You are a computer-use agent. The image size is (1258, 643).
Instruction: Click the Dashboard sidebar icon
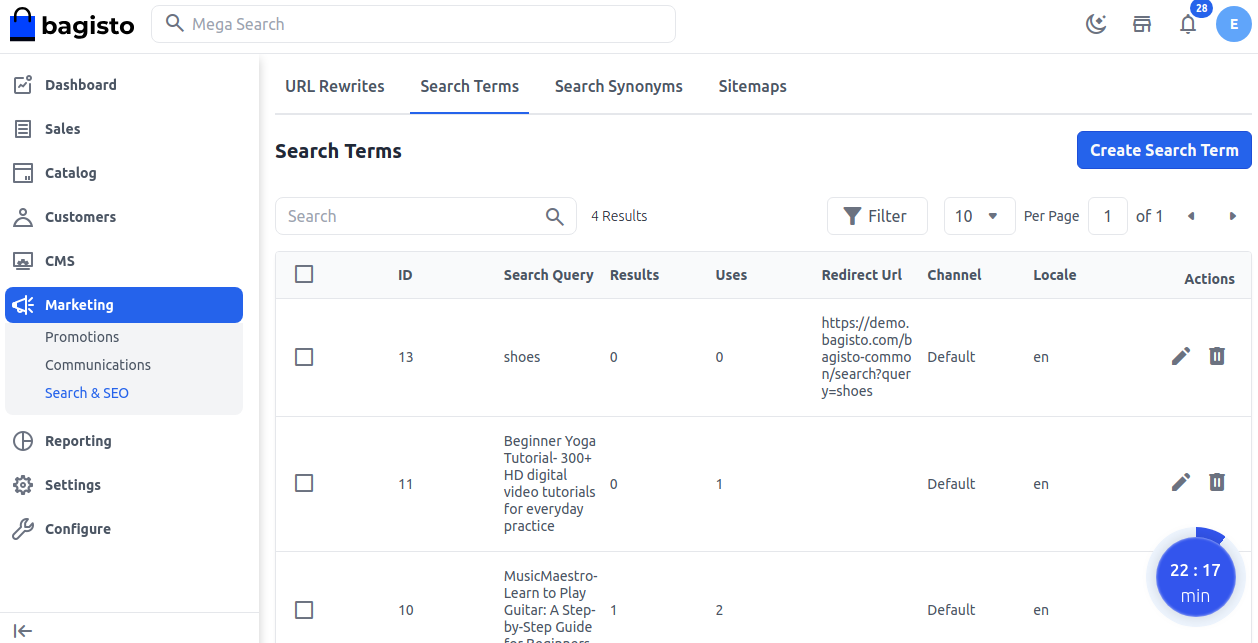click(x=22, y=84)
